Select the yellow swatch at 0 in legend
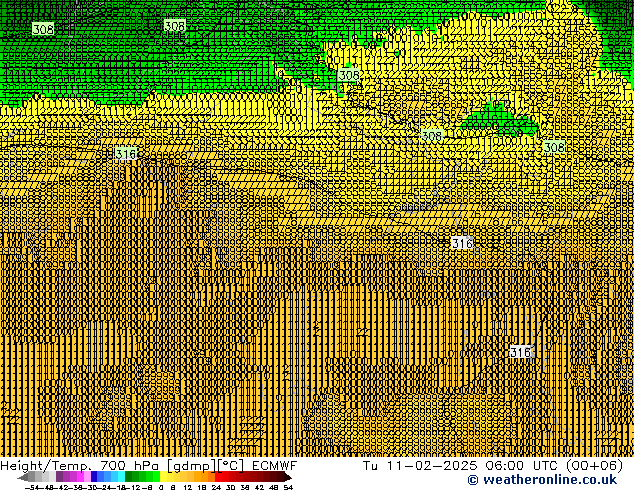Viewport: 634px width, 490px height. pos(164,477)
